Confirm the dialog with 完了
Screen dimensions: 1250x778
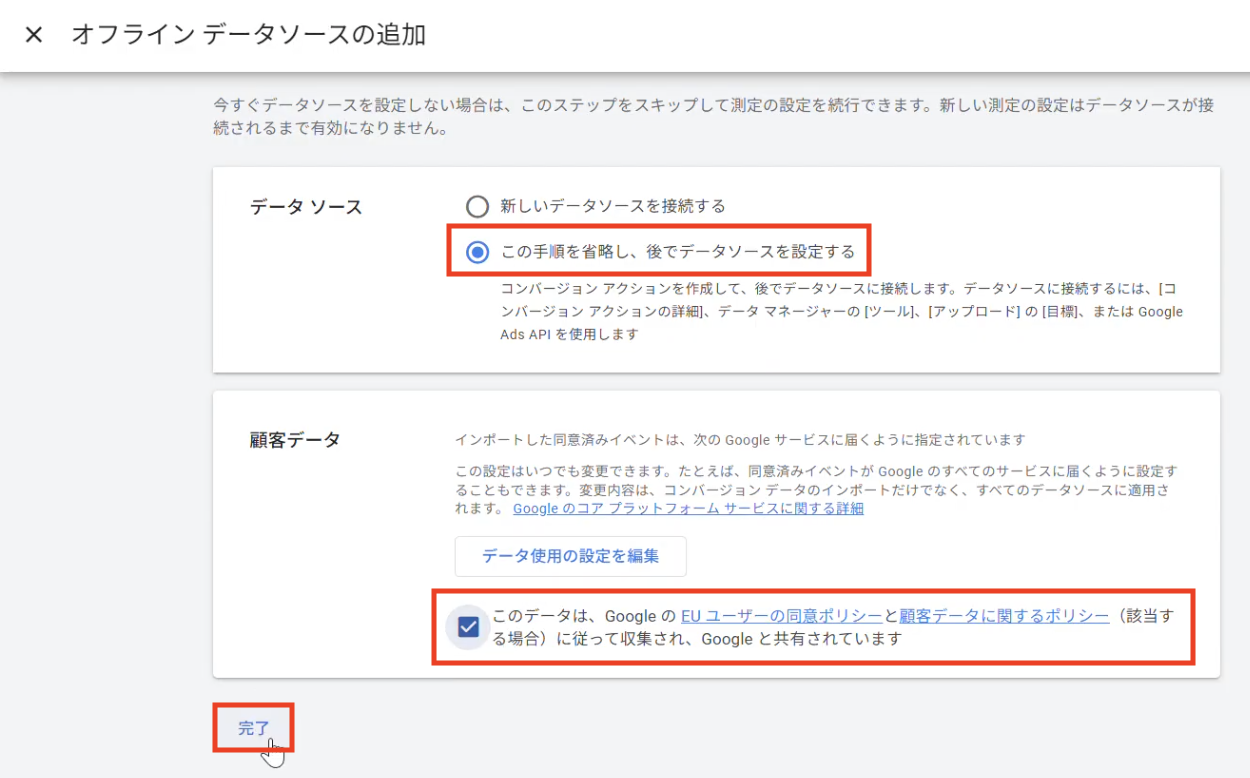(253, 728)
